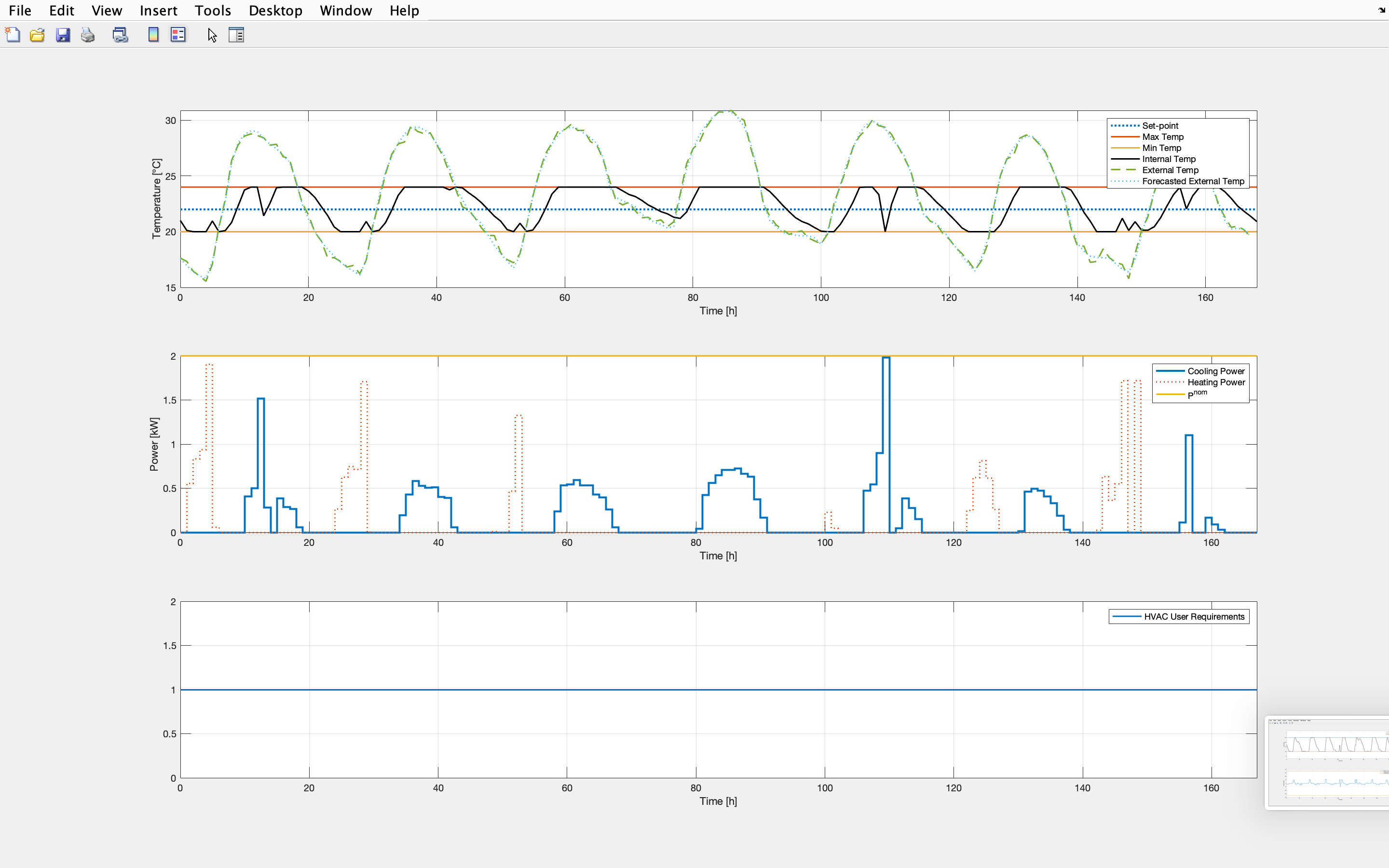
Task: Select the Cooling Power legend entry
Action: tap(1200, 371)
